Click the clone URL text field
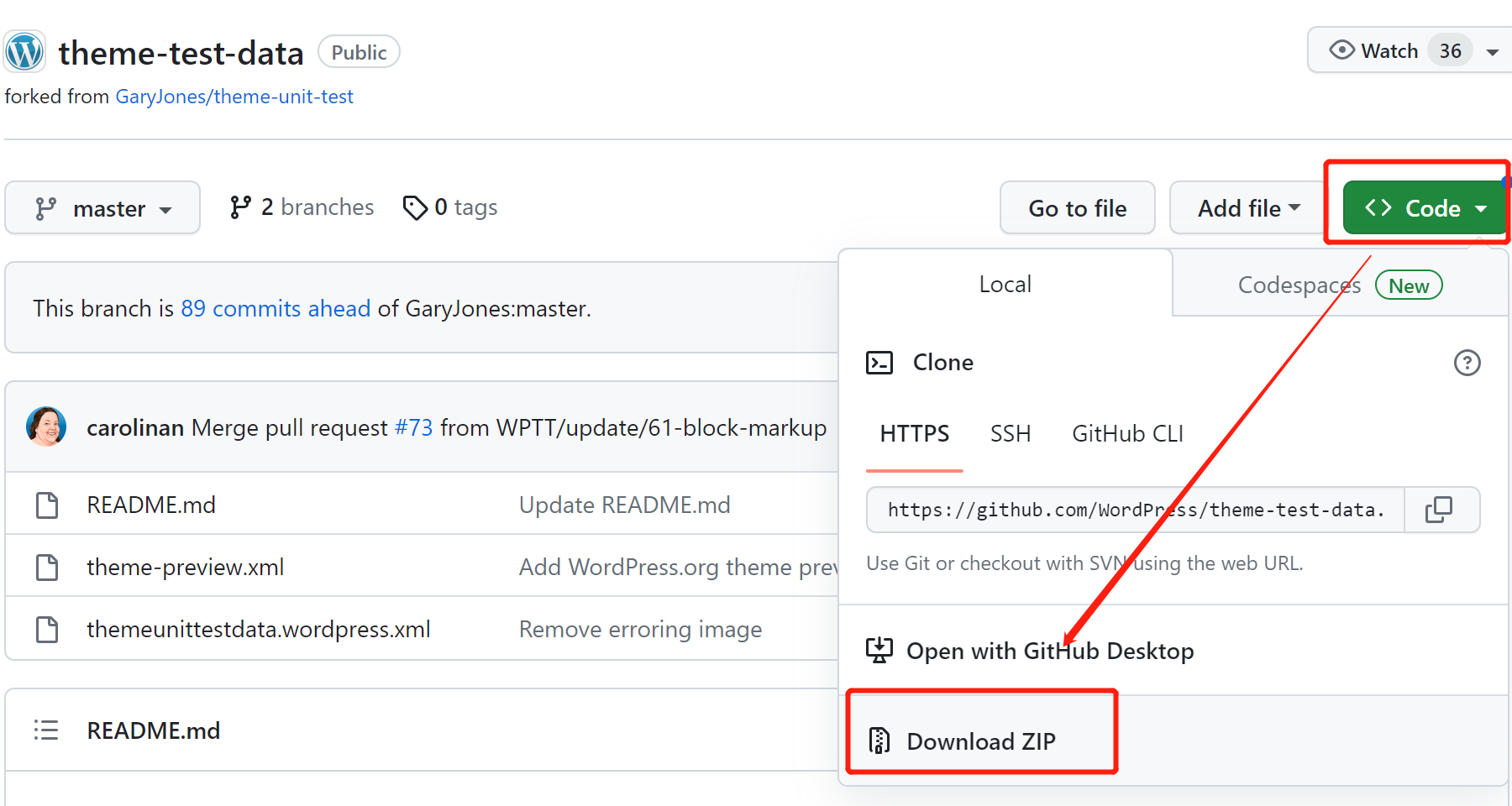1512x806 pixels. click(1136, 510)
